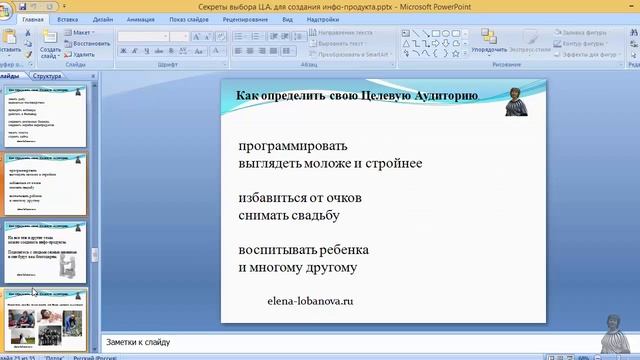The image size is (640, 360).
Task: Click the Cut scissors icon
Action: [28, 33]
